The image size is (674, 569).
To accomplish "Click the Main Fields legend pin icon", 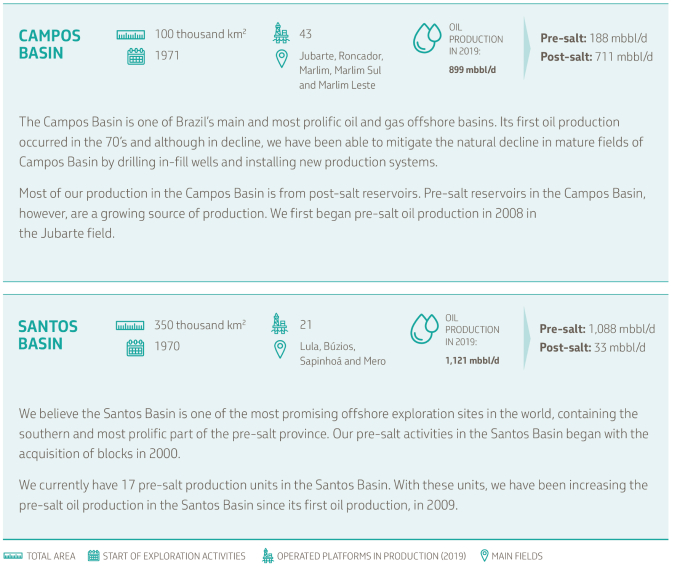I will [485, 556].
